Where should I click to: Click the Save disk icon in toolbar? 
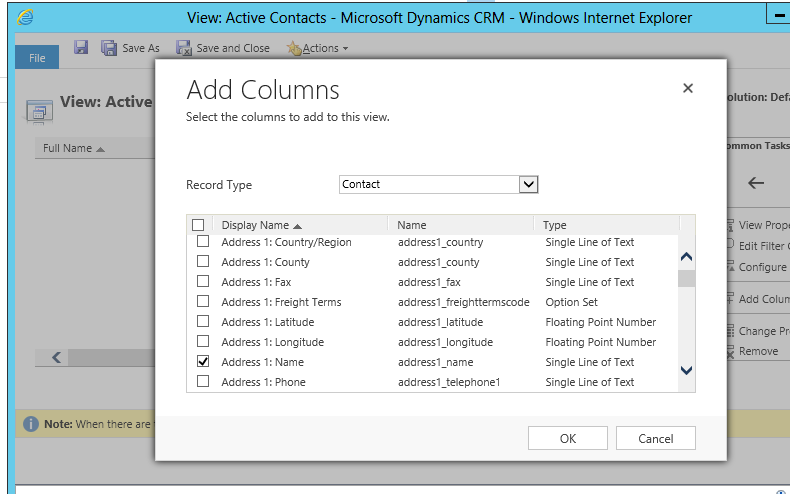pos(81,48)
